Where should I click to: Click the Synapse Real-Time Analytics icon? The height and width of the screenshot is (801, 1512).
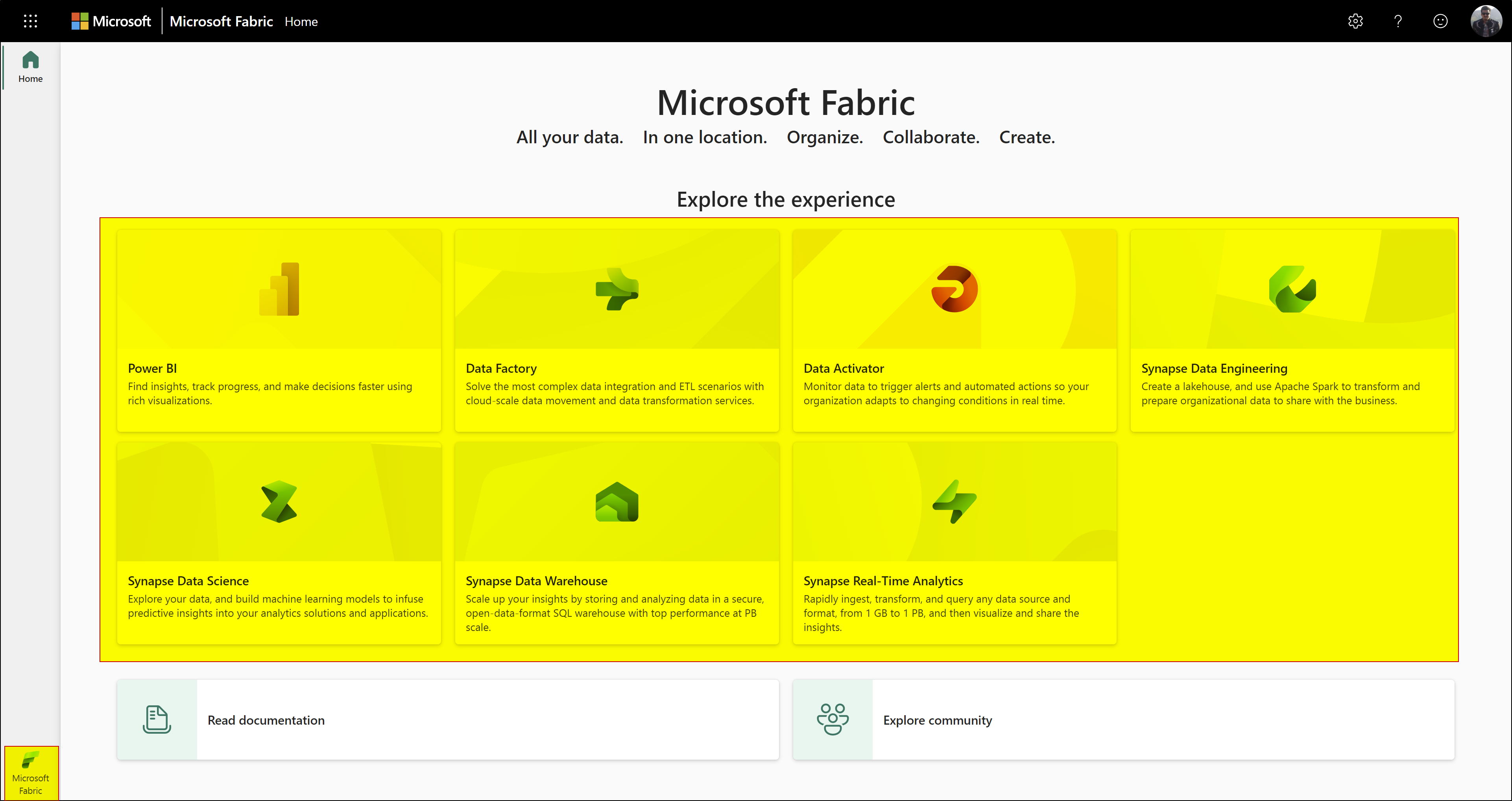click(954, 501)
